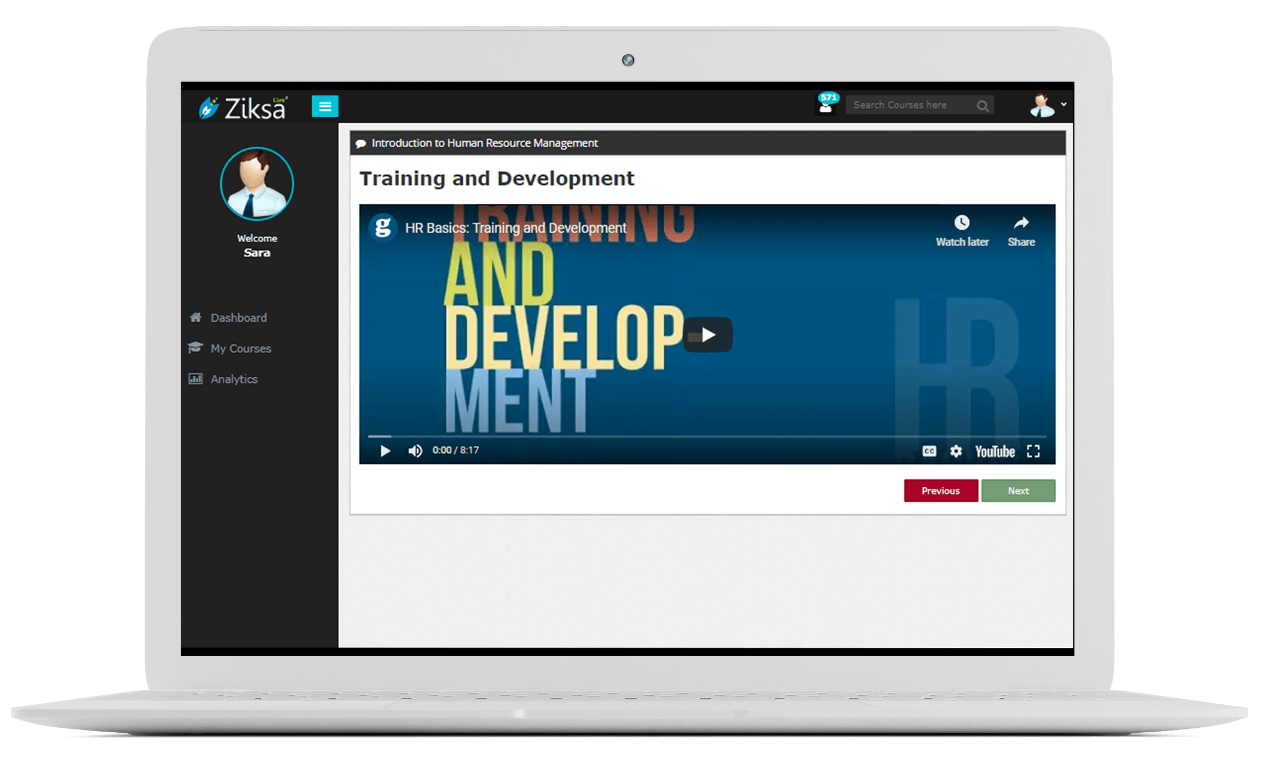1277x764 pixels.
Task: Click the video time 0:00 / 8:17
Action: coord(456,451)
